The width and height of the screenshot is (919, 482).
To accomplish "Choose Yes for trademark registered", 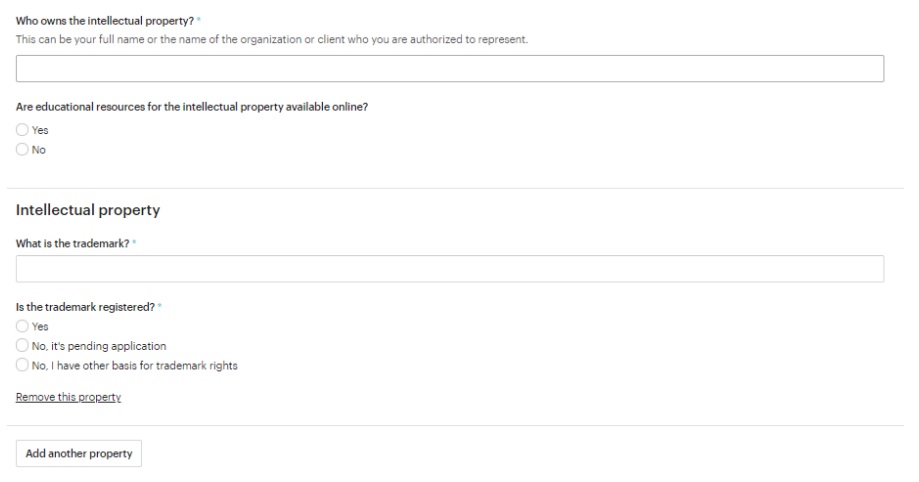I will click(22, 326).
